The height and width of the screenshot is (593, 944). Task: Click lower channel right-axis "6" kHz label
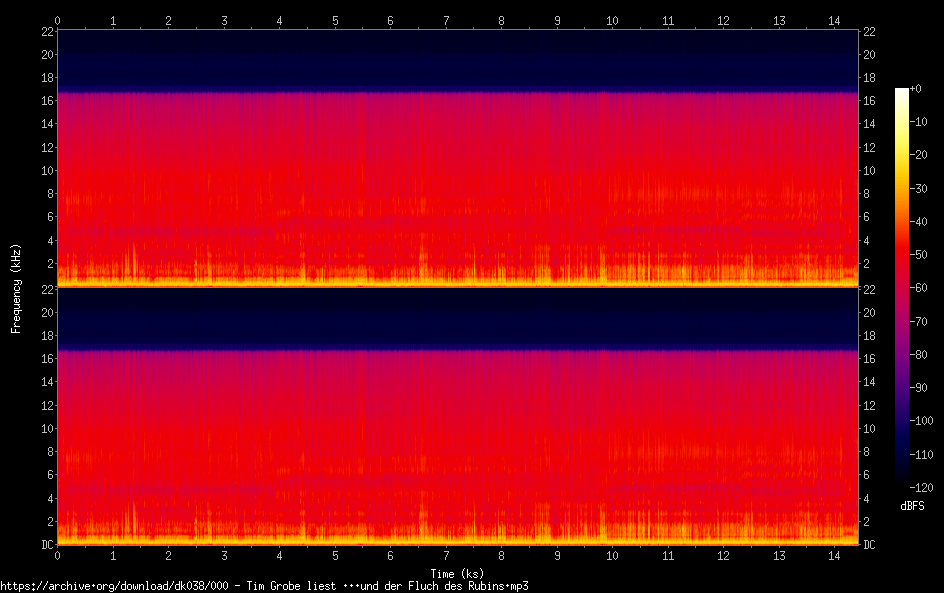[866, 474]
